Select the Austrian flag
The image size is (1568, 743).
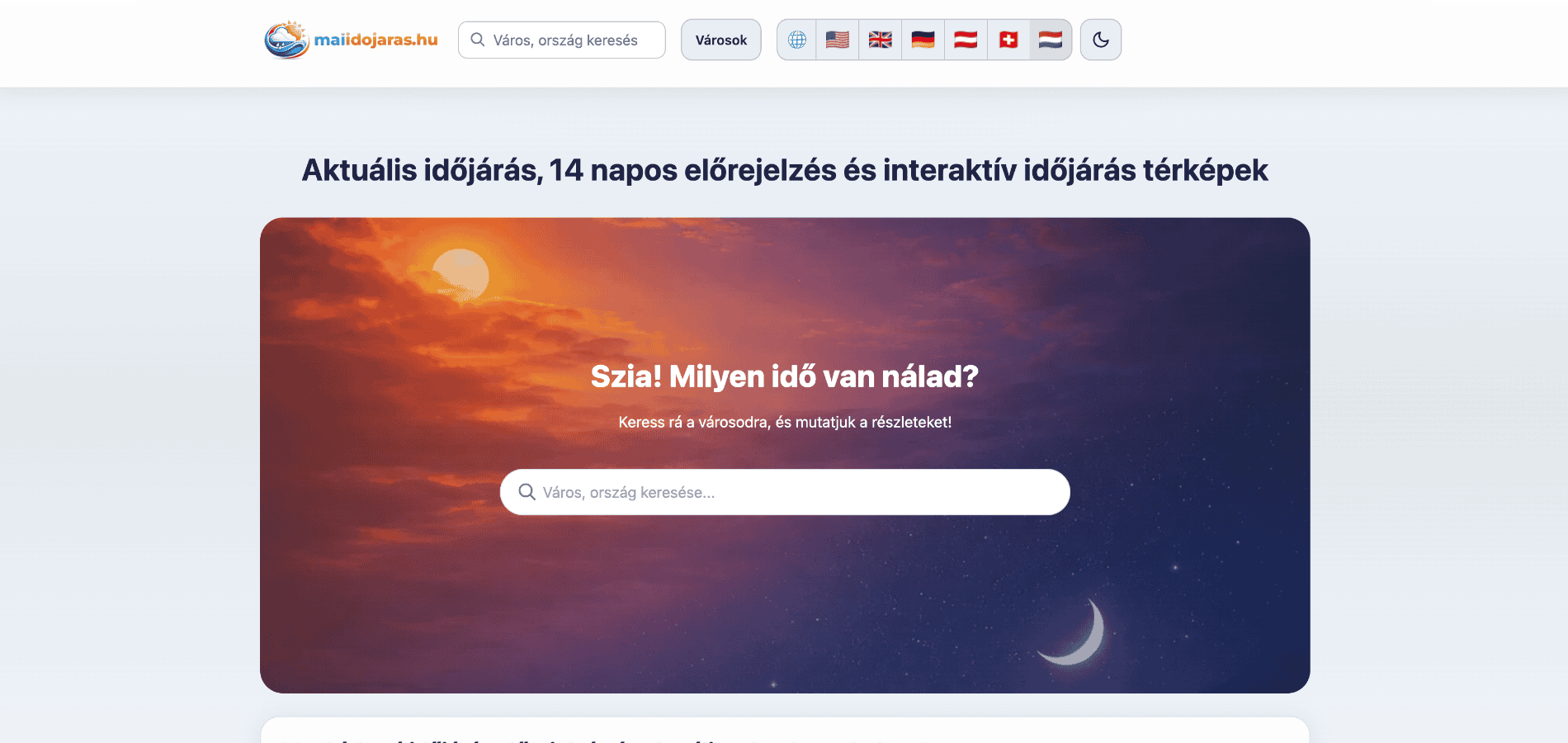pos(966,40)
